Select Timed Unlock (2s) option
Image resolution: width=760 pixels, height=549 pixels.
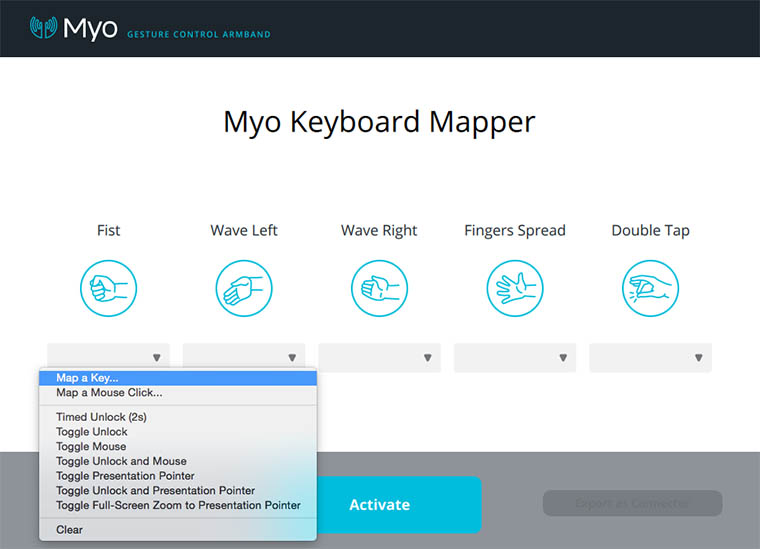(x=178, y=417)
